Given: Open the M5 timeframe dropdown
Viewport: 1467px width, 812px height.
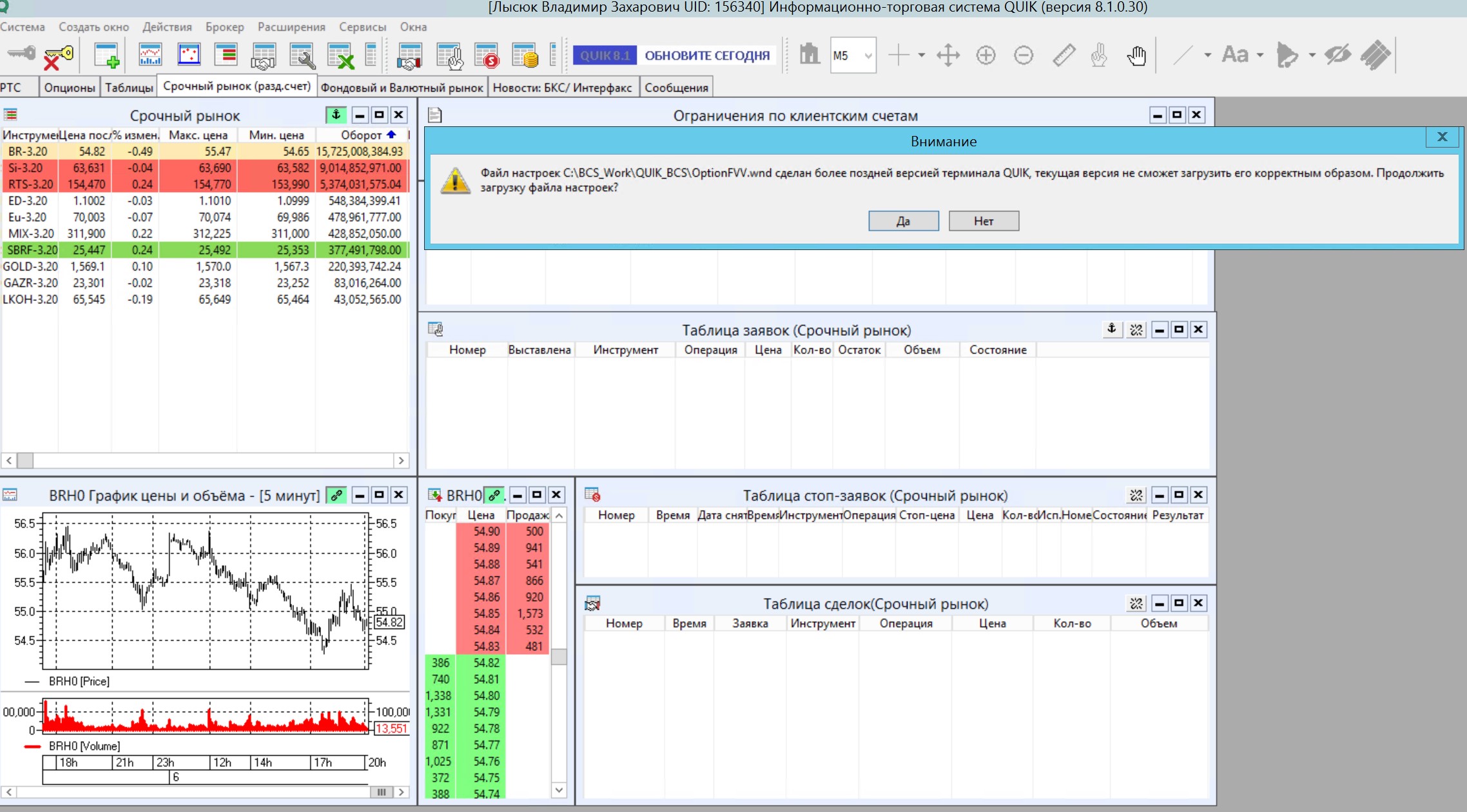Looking at the screenshot, I should tap(868, 56).
